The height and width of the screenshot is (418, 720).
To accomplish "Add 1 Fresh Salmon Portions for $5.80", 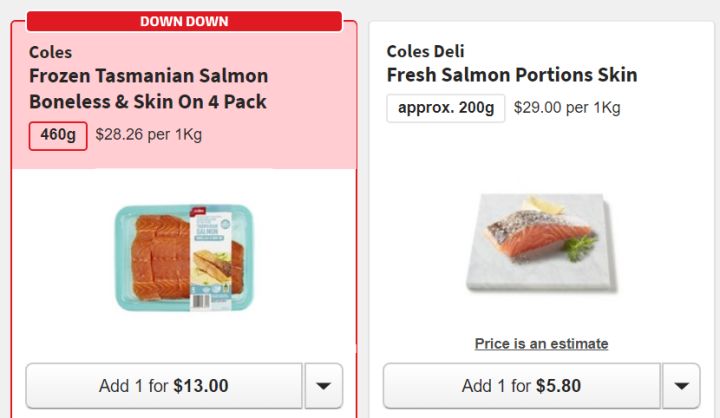I will tap(521, 386).
